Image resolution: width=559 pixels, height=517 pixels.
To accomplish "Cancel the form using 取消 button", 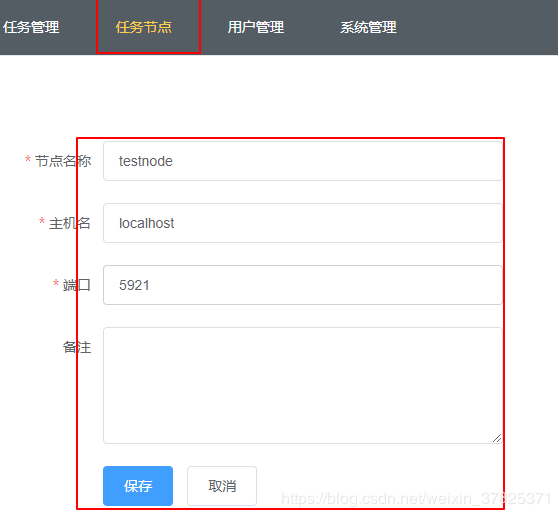I will 222,486.
